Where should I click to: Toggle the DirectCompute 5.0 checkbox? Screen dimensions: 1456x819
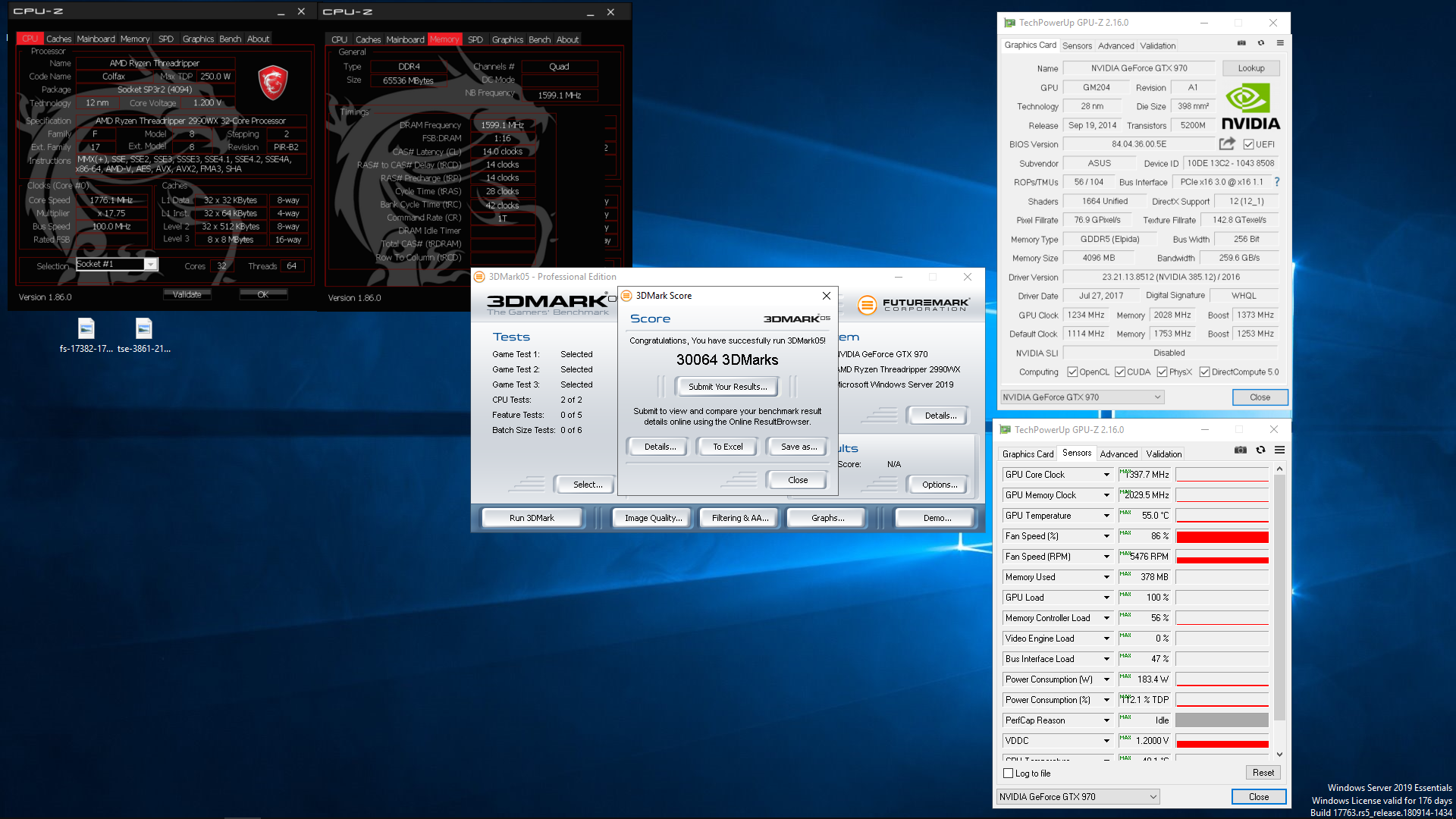point(1204,372)
